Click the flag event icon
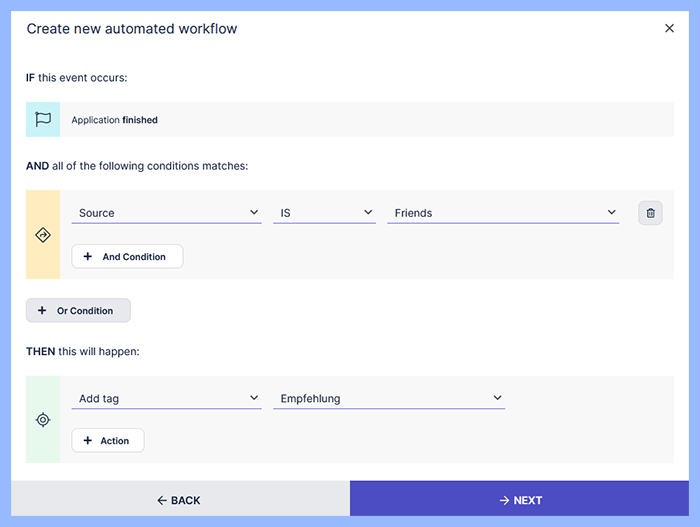The height and width of the screenshot is (527, 700). coord(43,119)
